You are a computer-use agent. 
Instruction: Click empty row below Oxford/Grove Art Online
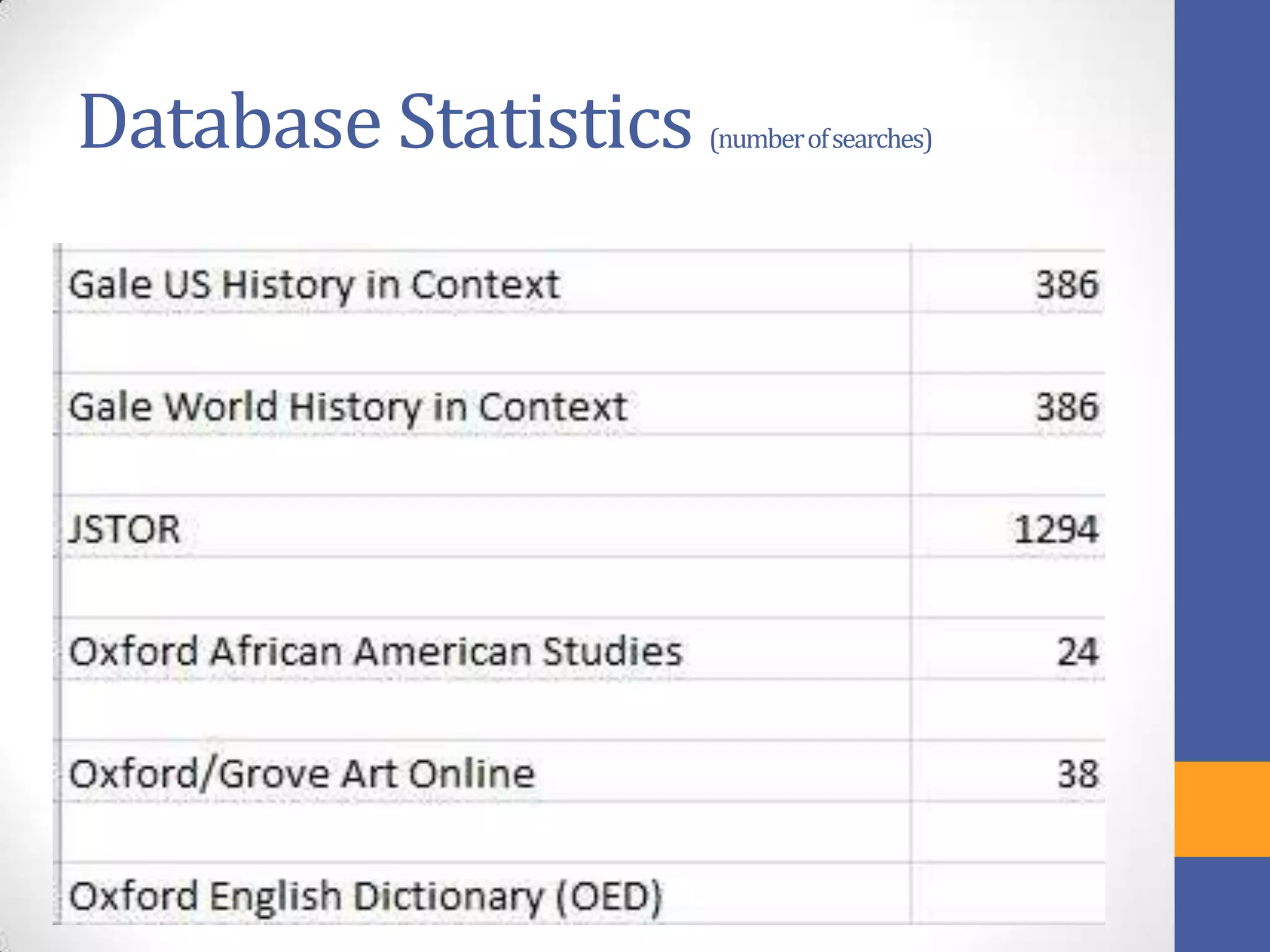click(484, 832)
